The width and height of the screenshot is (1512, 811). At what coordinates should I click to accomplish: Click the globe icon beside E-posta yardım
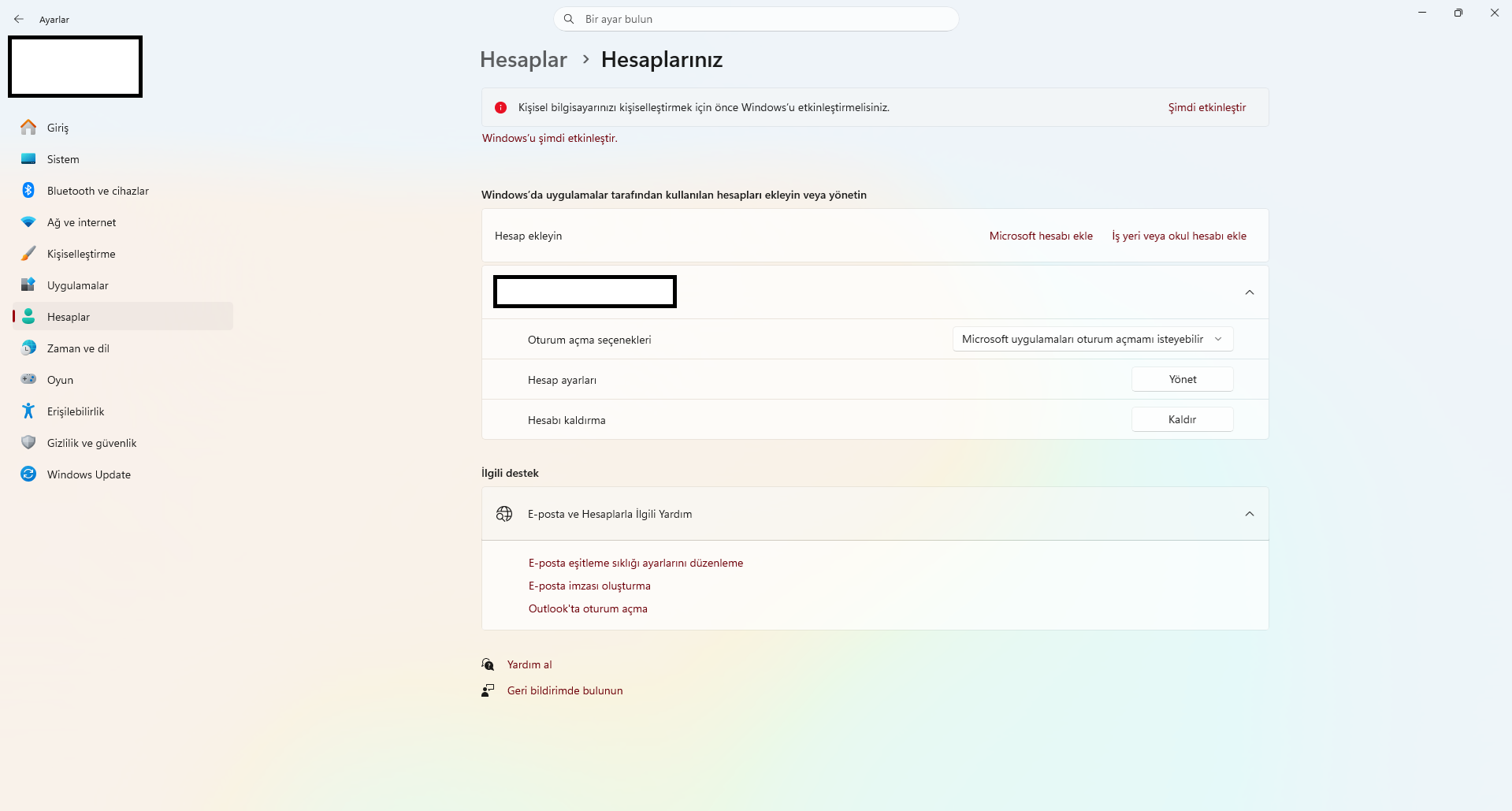pyautogui.click(x=504, y=514)
